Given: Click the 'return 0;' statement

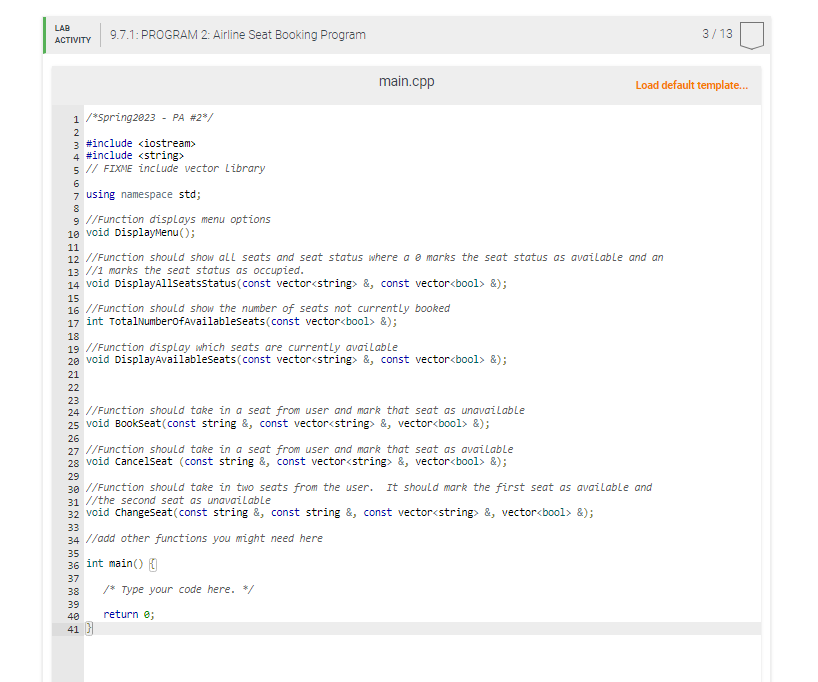Looking at the screenshot, I should (x=129, y=615).
